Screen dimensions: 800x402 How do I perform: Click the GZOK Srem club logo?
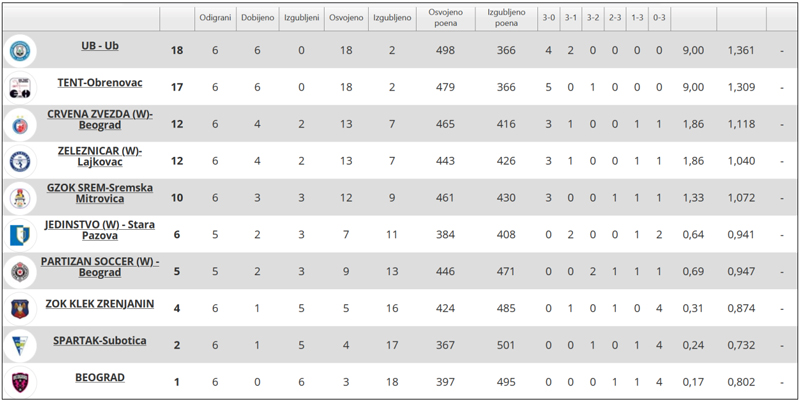coord(20,198)
